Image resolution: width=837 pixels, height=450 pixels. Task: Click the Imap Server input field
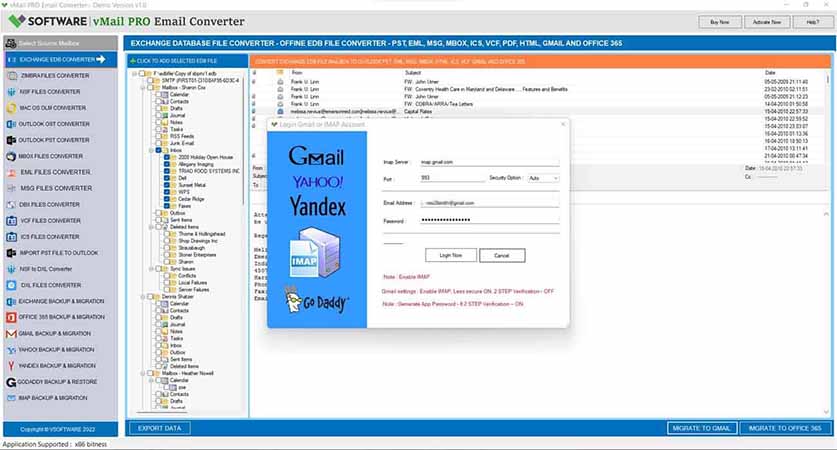coord(489,162)
